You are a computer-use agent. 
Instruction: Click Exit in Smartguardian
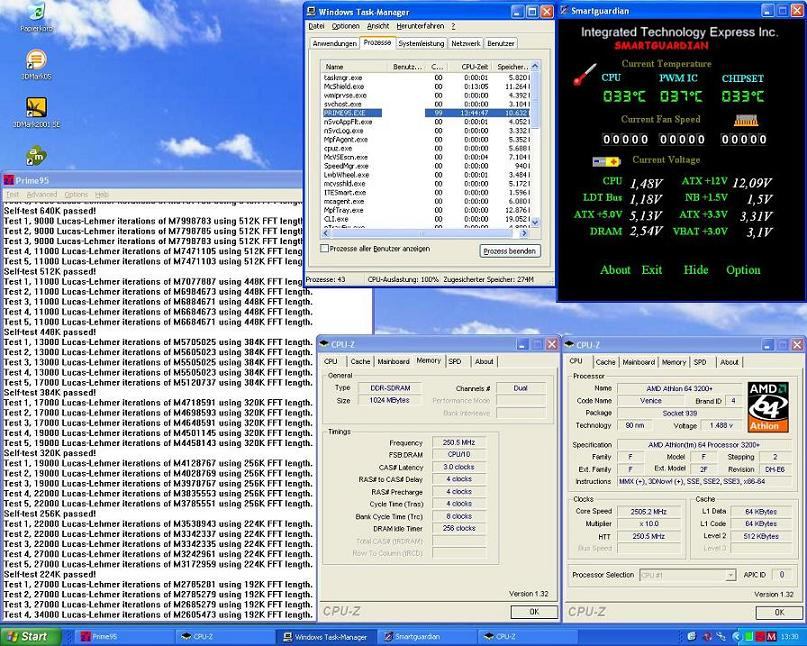[x=652, y=270]
